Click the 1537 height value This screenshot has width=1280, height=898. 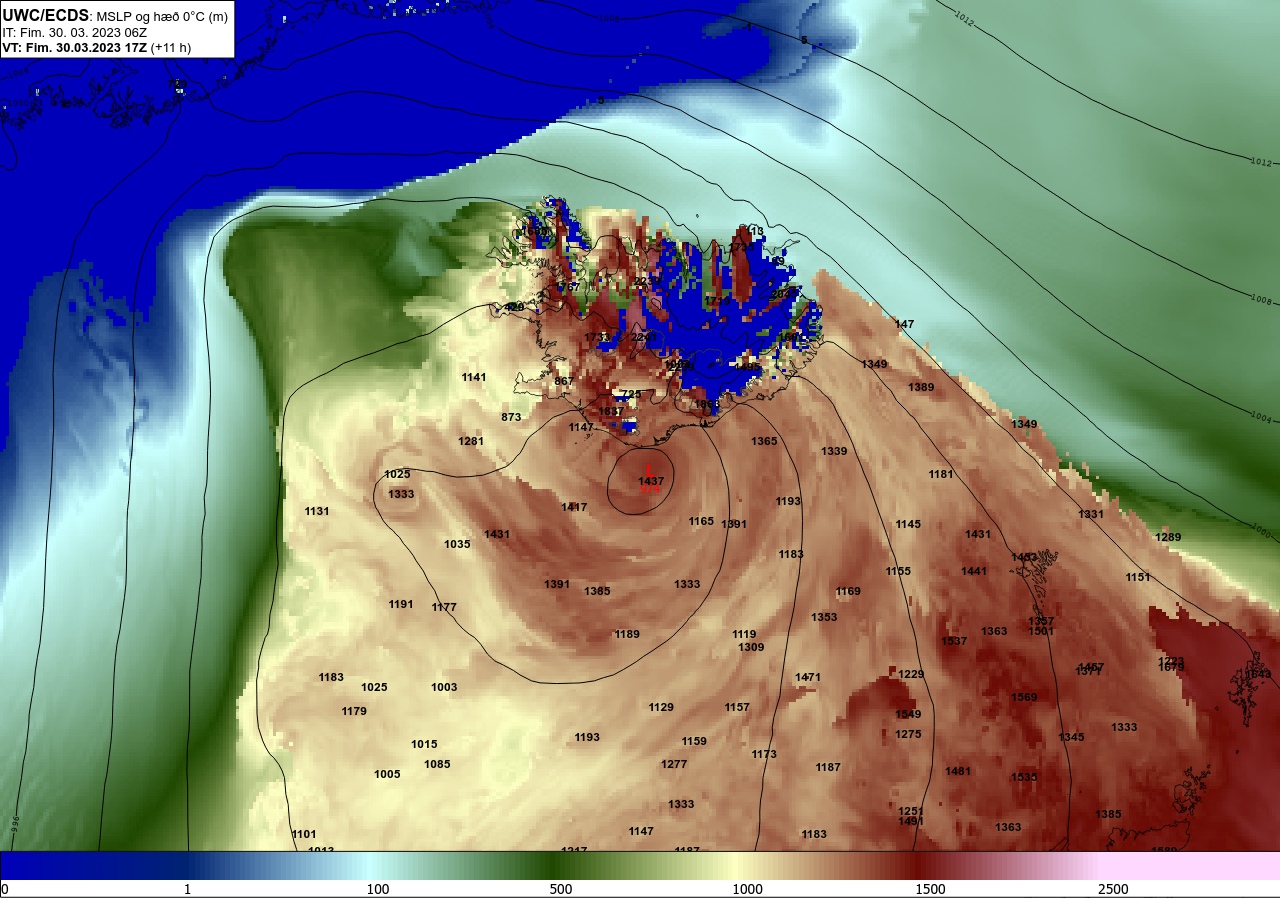pyautogui.click(x=954, y=641)
